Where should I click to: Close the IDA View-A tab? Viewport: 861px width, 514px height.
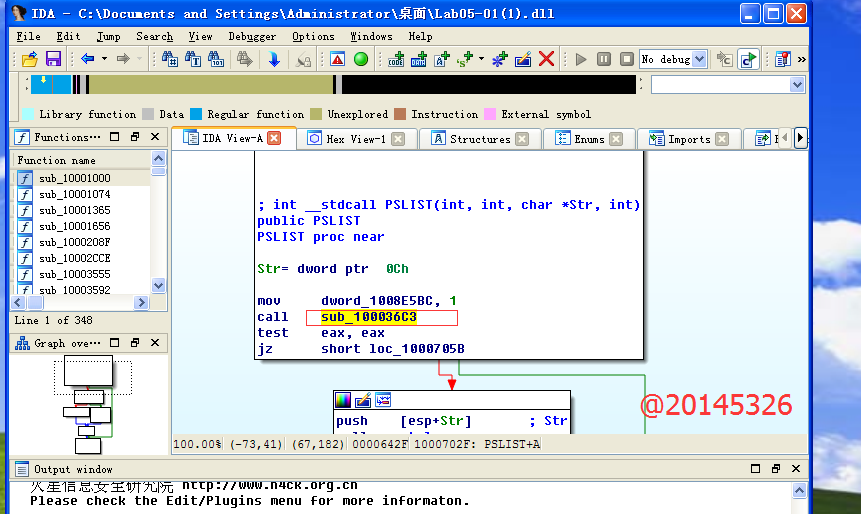[x=274, y=139]
